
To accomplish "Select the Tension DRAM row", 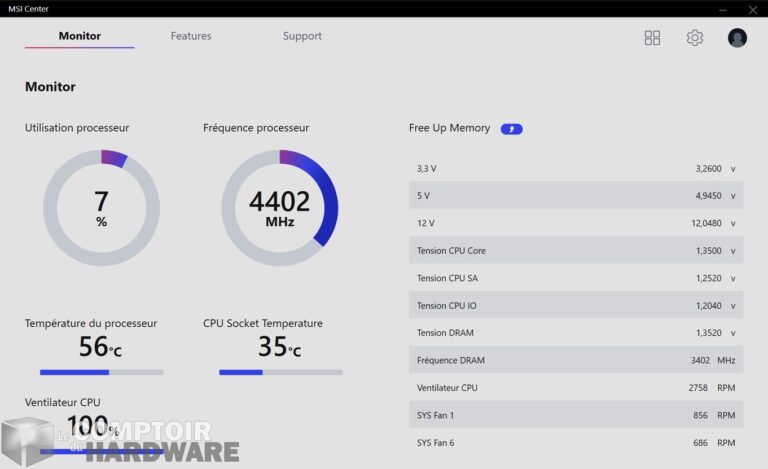I will [x=576, y=332].
